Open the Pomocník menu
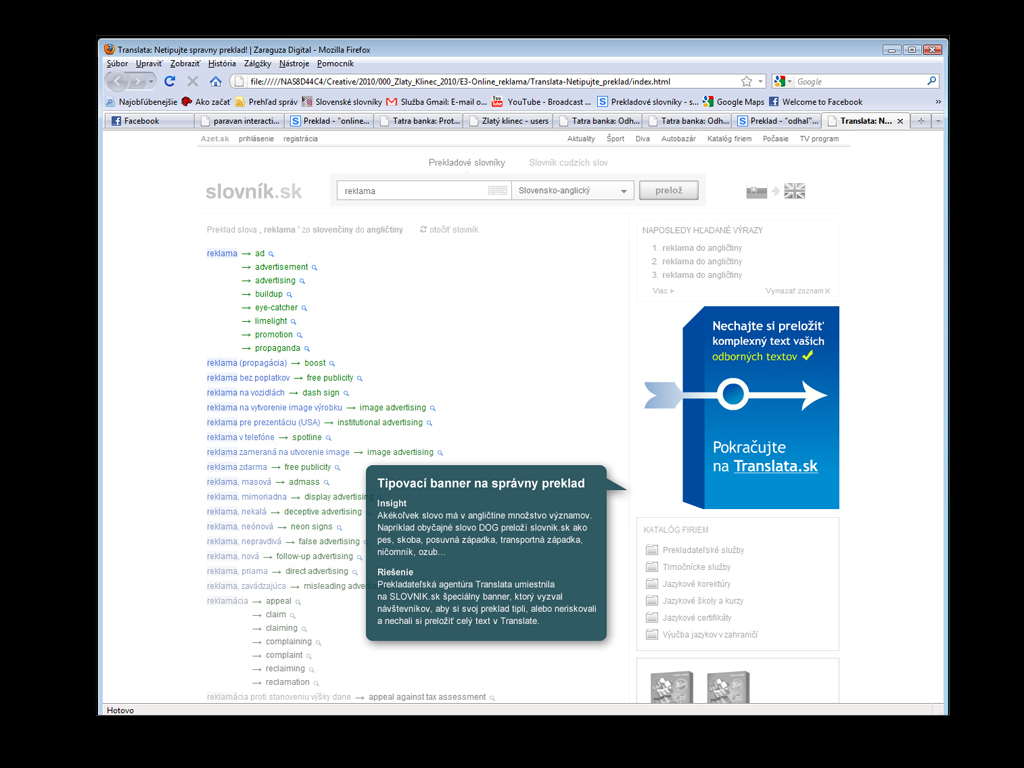This screenshot has height=768, width=1024. pyautogui.click(x=335, y=63)
